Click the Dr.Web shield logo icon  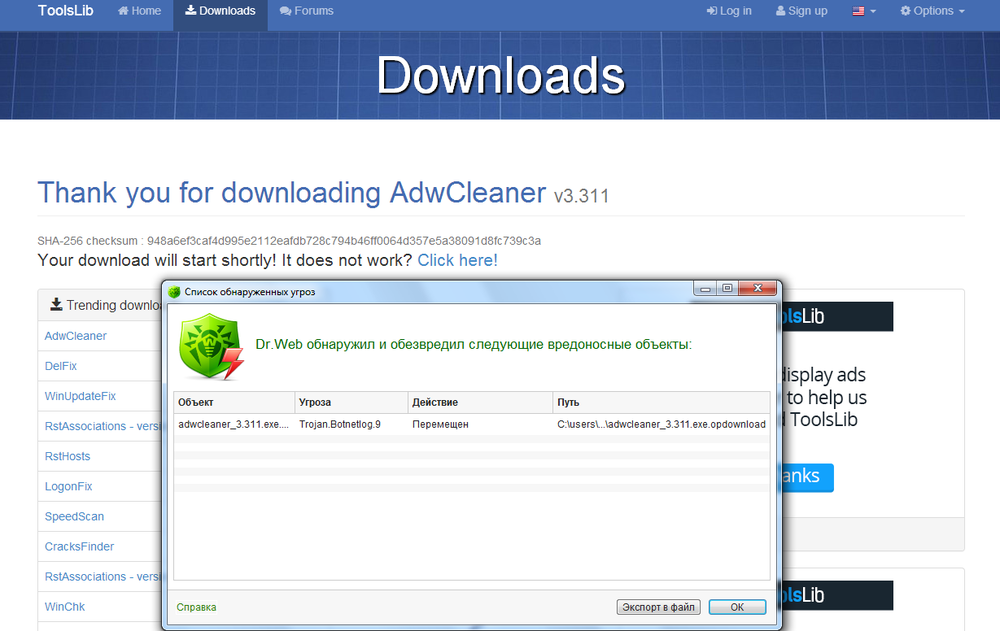(211, 347)
